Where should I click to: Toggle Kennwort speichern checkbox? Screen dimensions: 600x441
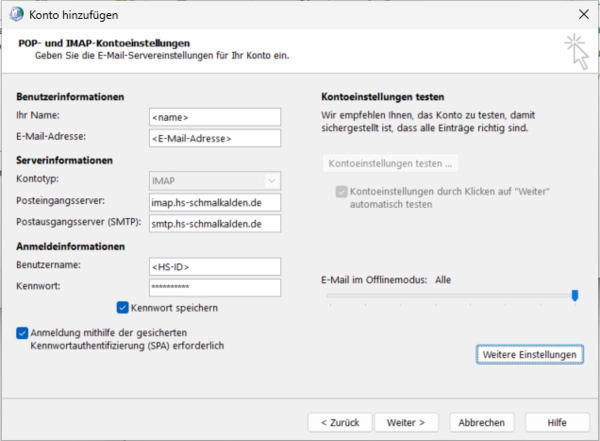coord(122,307)
